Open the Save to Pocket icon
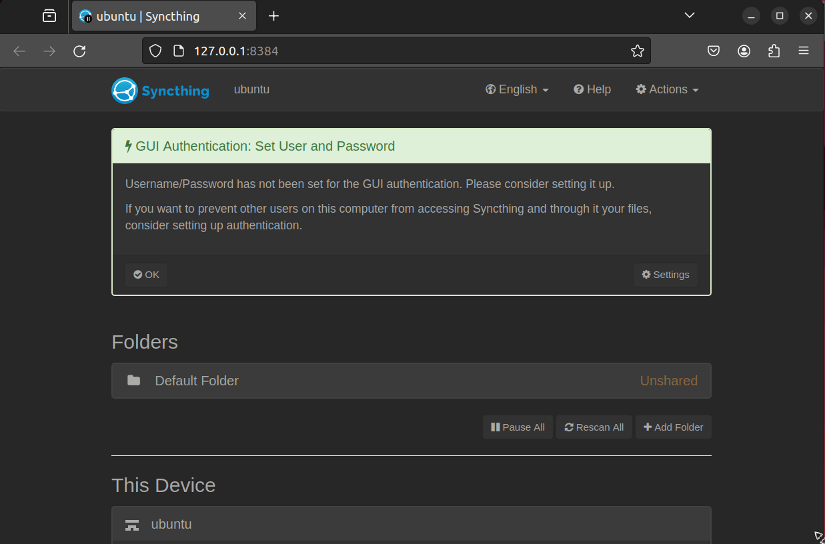Viewport: 825px width, 544px height. click(x=713, y=51)
